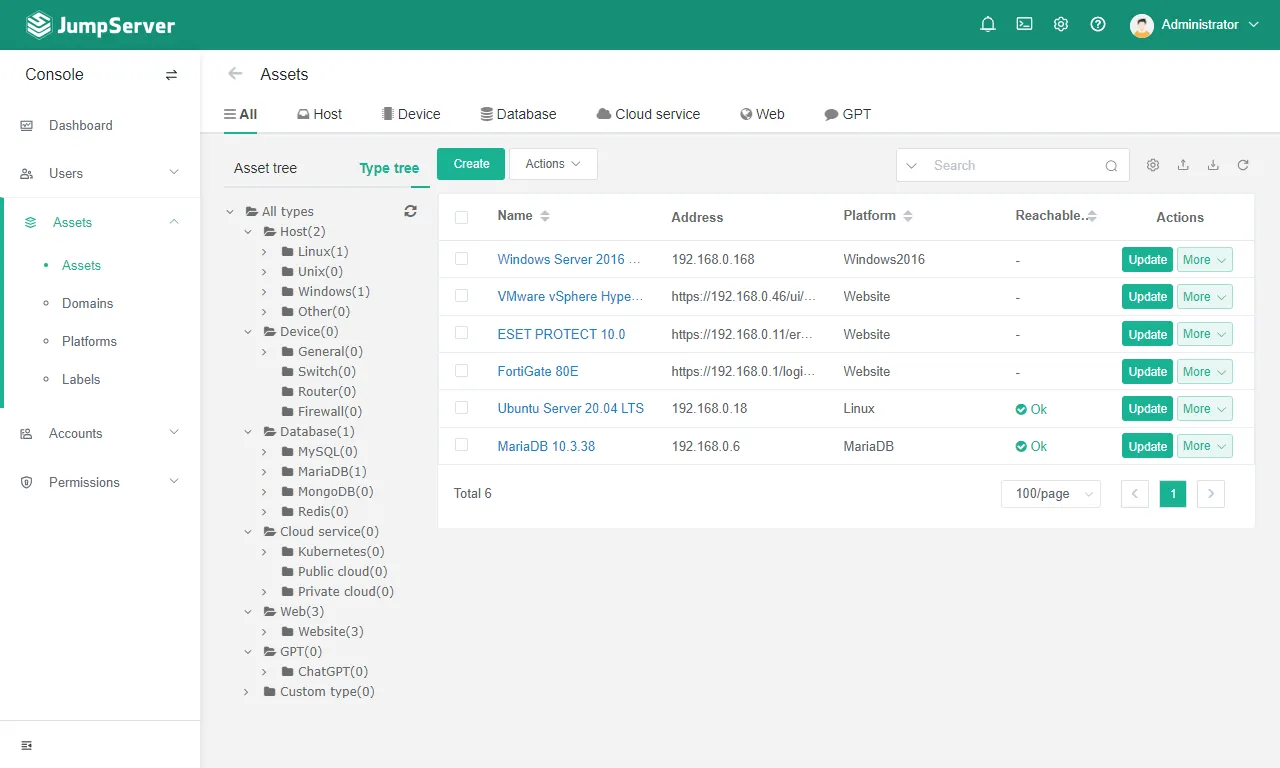Click the Search input field
Viewport: 1280px width, 768px height.
pyautogui.click(x=1012, y=166)
